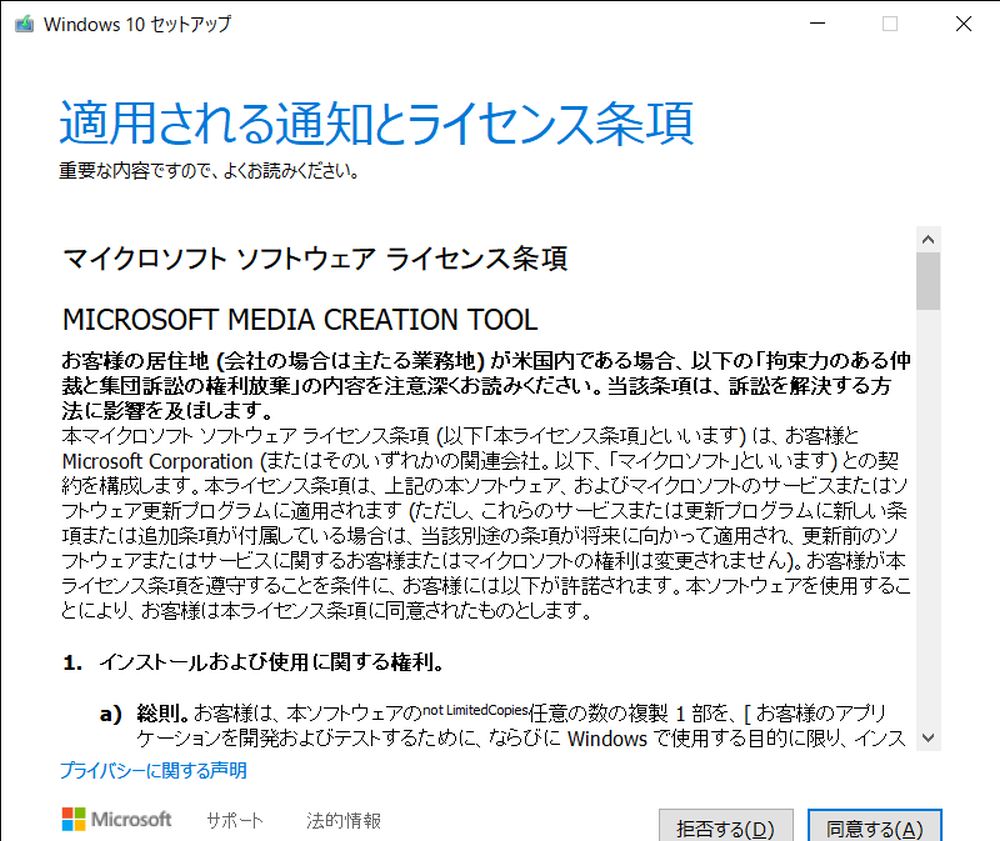Close the Windows 10 Setup window
1000x841 pixels.
point(964,24)
